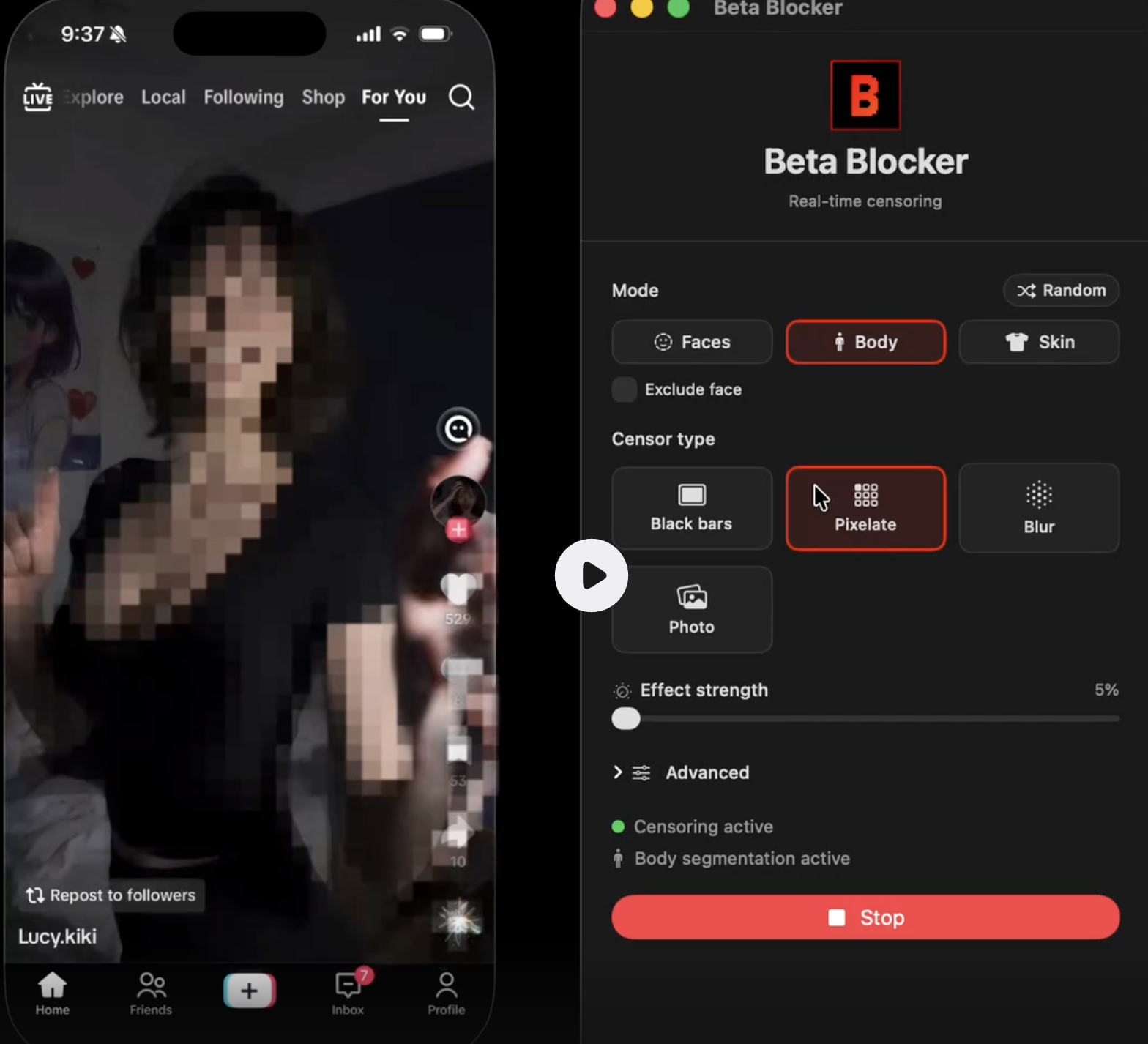Click the 5% effect strength value
The height and width of the screenshot is (1044, 1148).
pos(1106,690)
